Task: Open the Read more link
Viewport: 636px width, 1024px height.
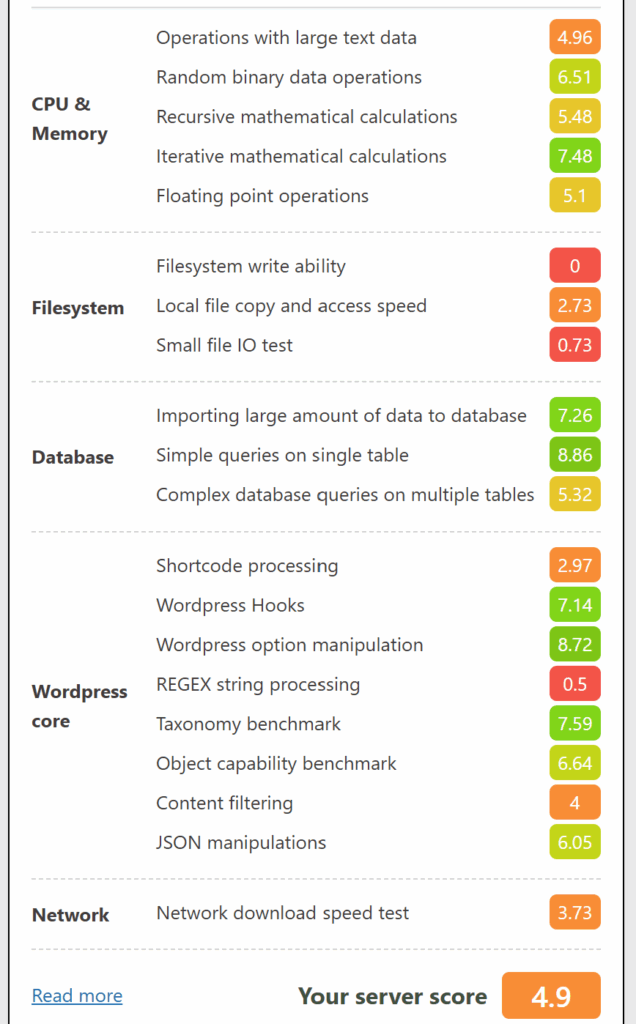Action: click(x=77, y=995)
